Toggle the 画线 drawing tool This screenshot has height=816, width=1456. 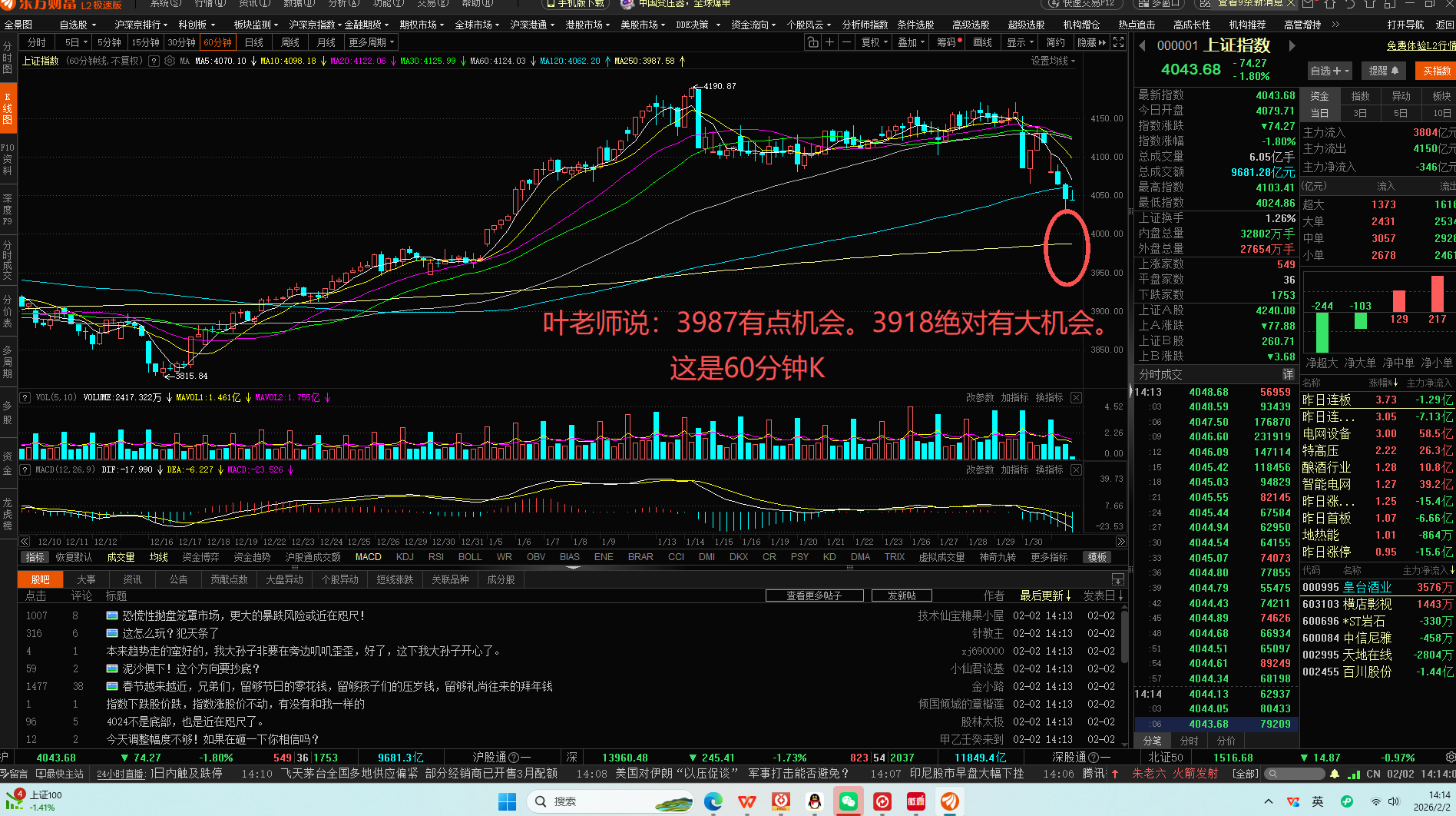click(x=982, y=42)
